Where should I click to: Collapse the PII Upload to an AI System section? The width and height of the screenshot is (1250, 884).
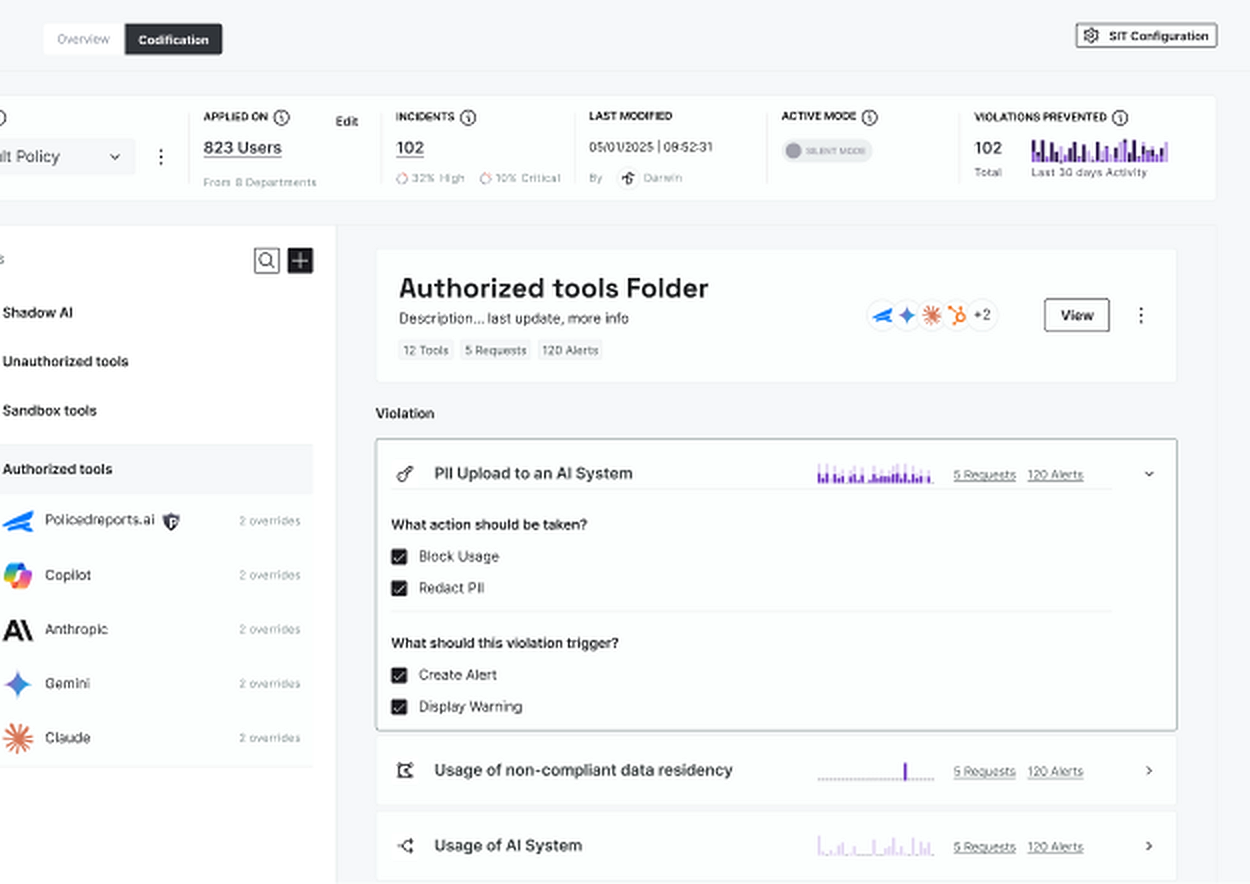(1149, 475)
